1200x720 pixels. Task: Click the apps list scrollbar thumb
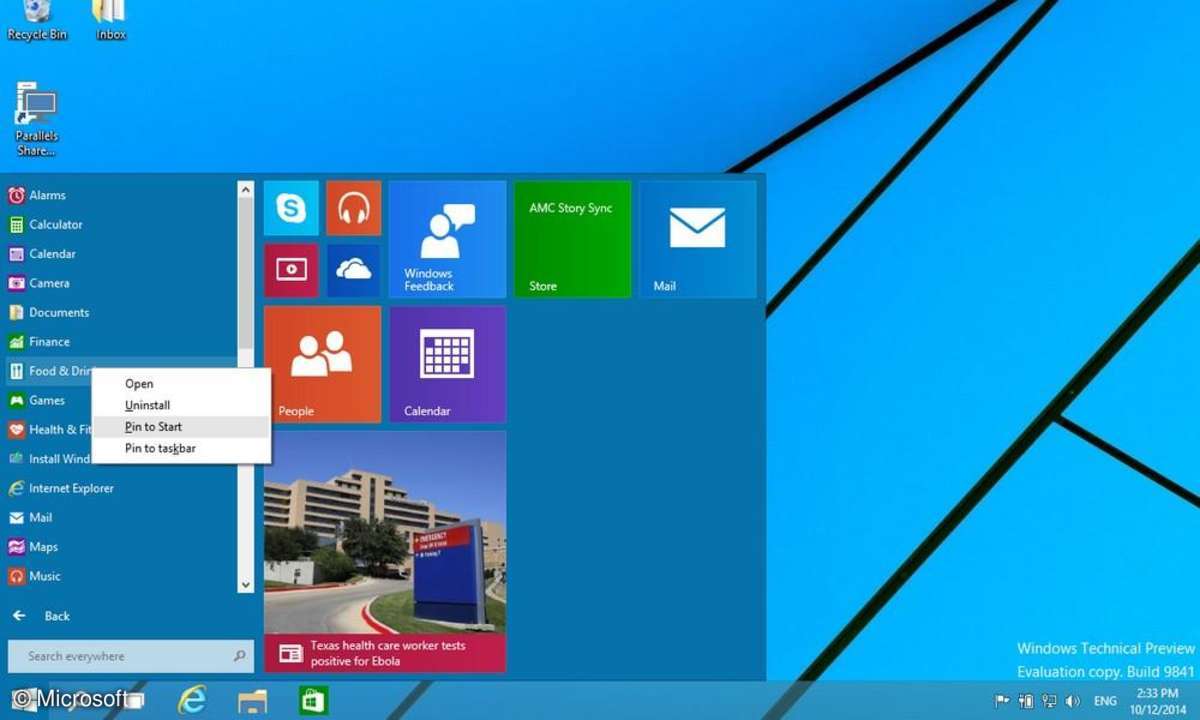(245, 272)
